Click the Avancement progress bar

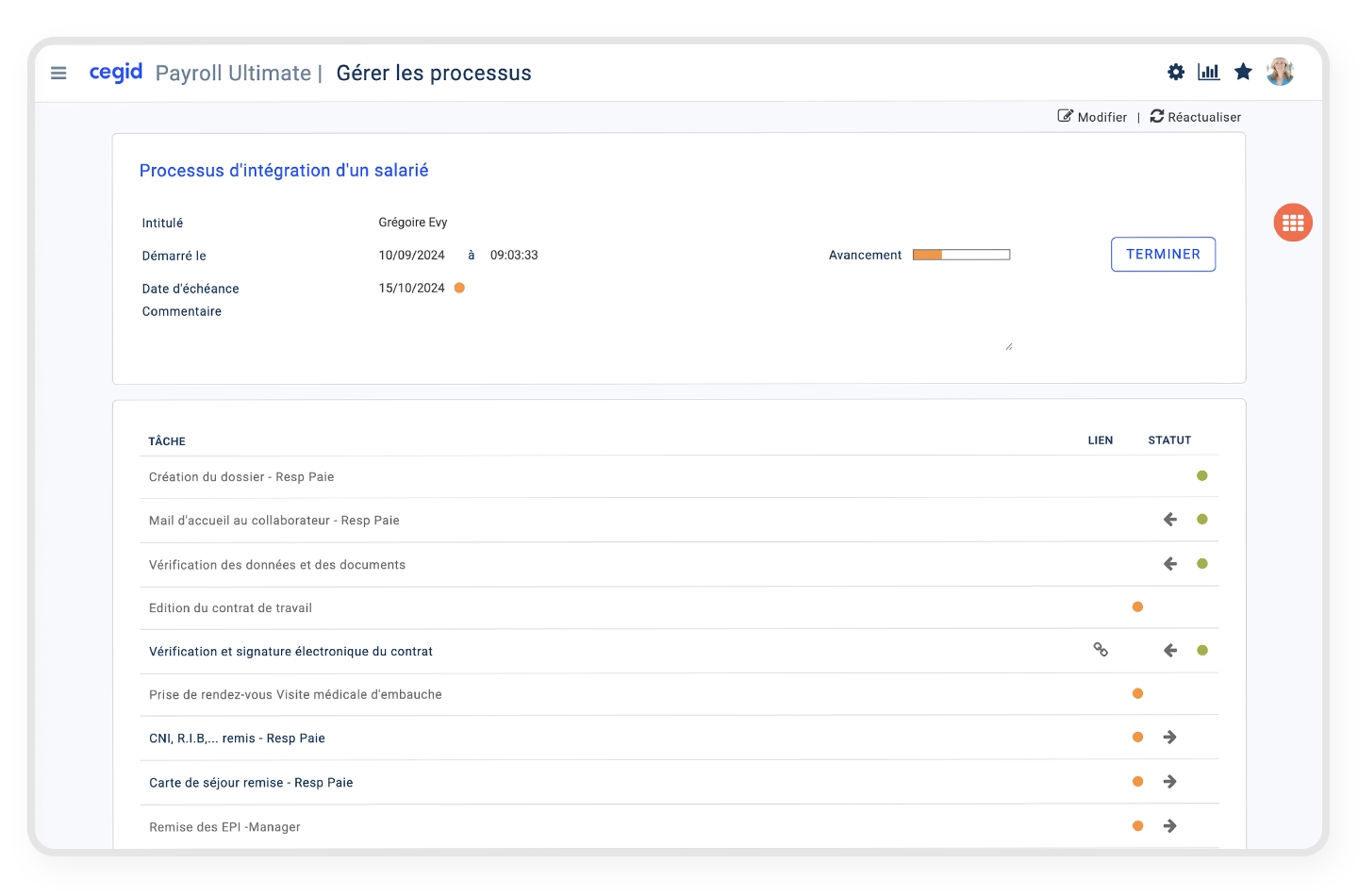click(x=961, y=255)
